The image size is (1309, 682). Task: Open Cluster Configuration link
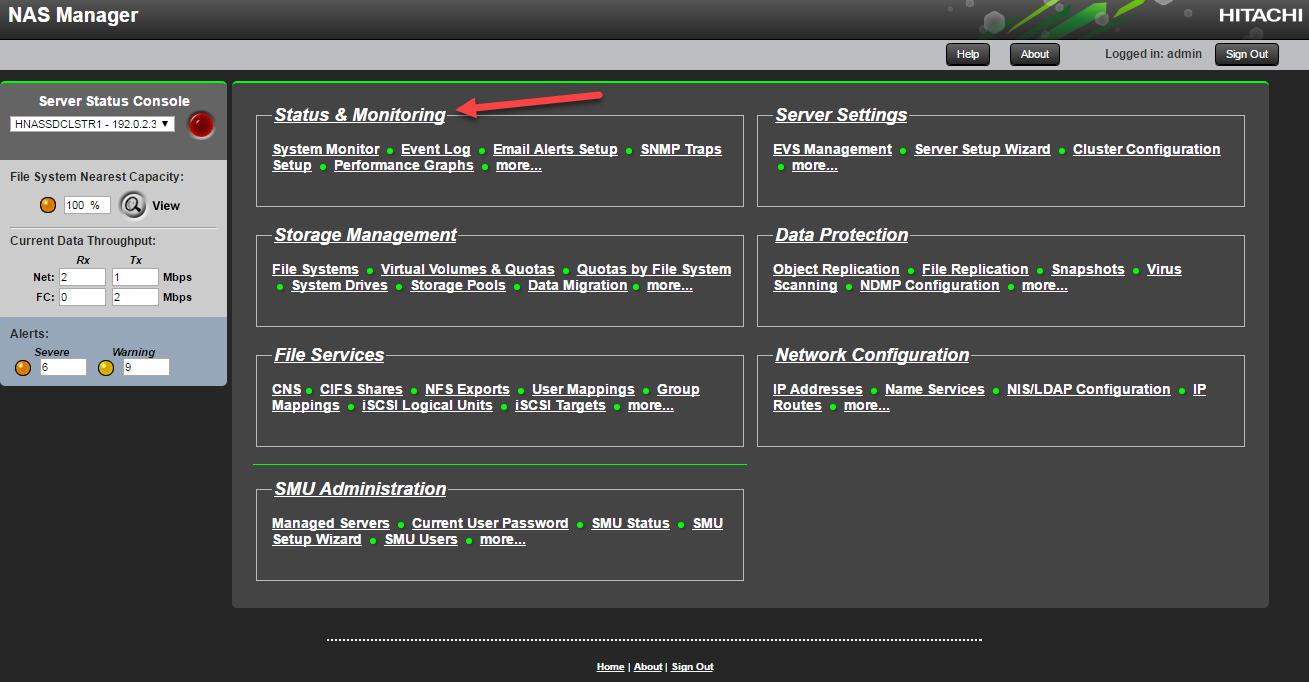[x=1146, y=149]
